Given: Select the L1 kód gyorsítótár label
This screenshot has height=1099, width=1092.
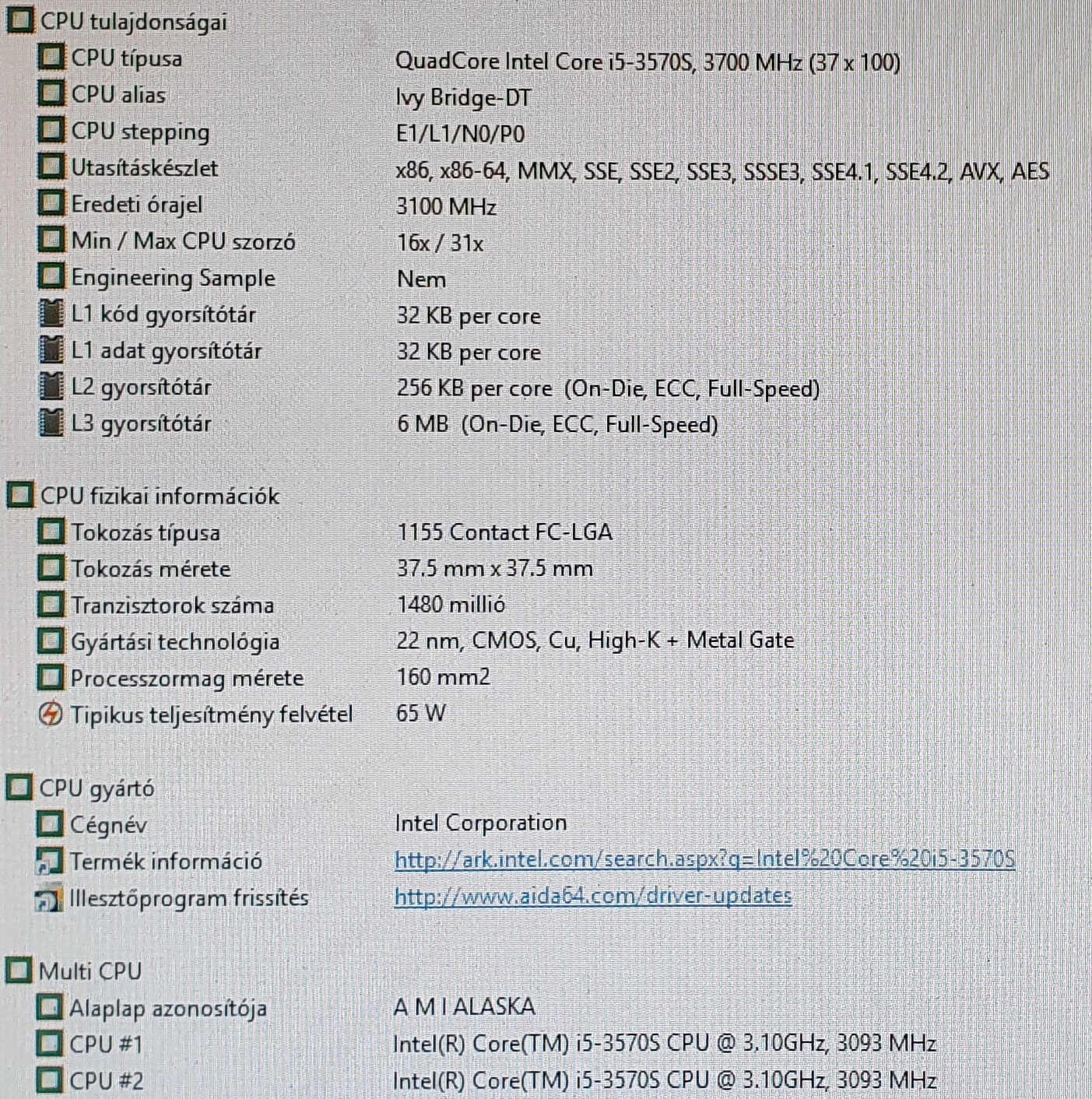Looking at the screenshot, I should [x=163, y=314].
